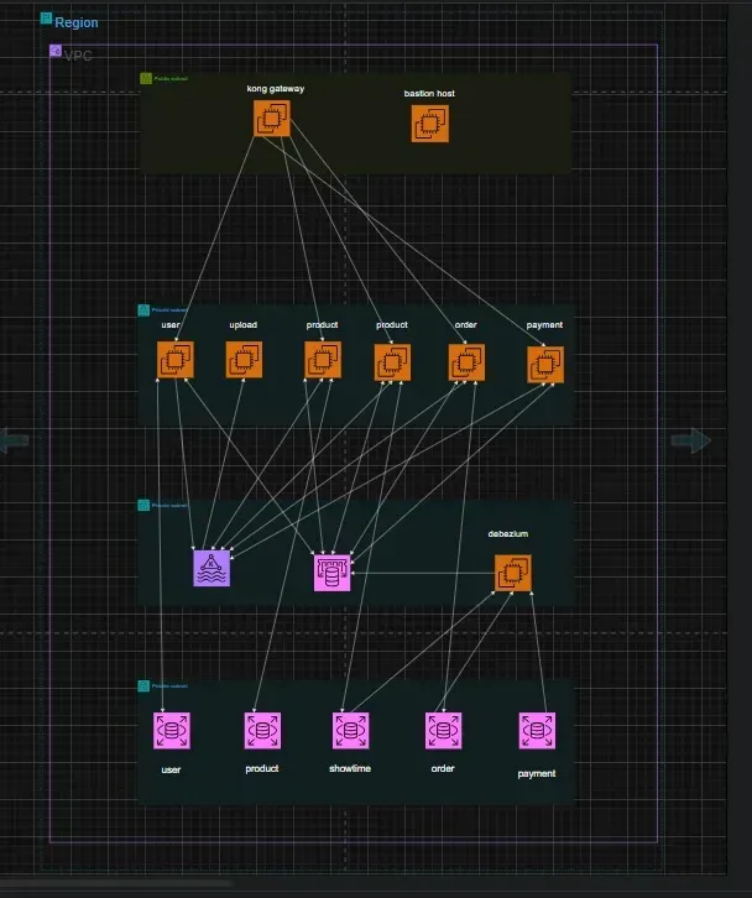The width and height of the screenshot is (753, 899).
Task: Select the user RDS database icon
Action: coord(171,730)
